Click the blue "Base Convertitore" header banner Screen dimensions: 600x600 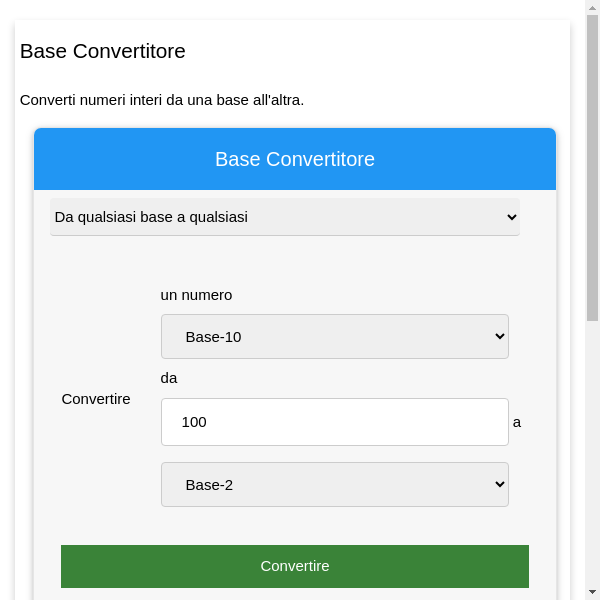pos(295,159)
